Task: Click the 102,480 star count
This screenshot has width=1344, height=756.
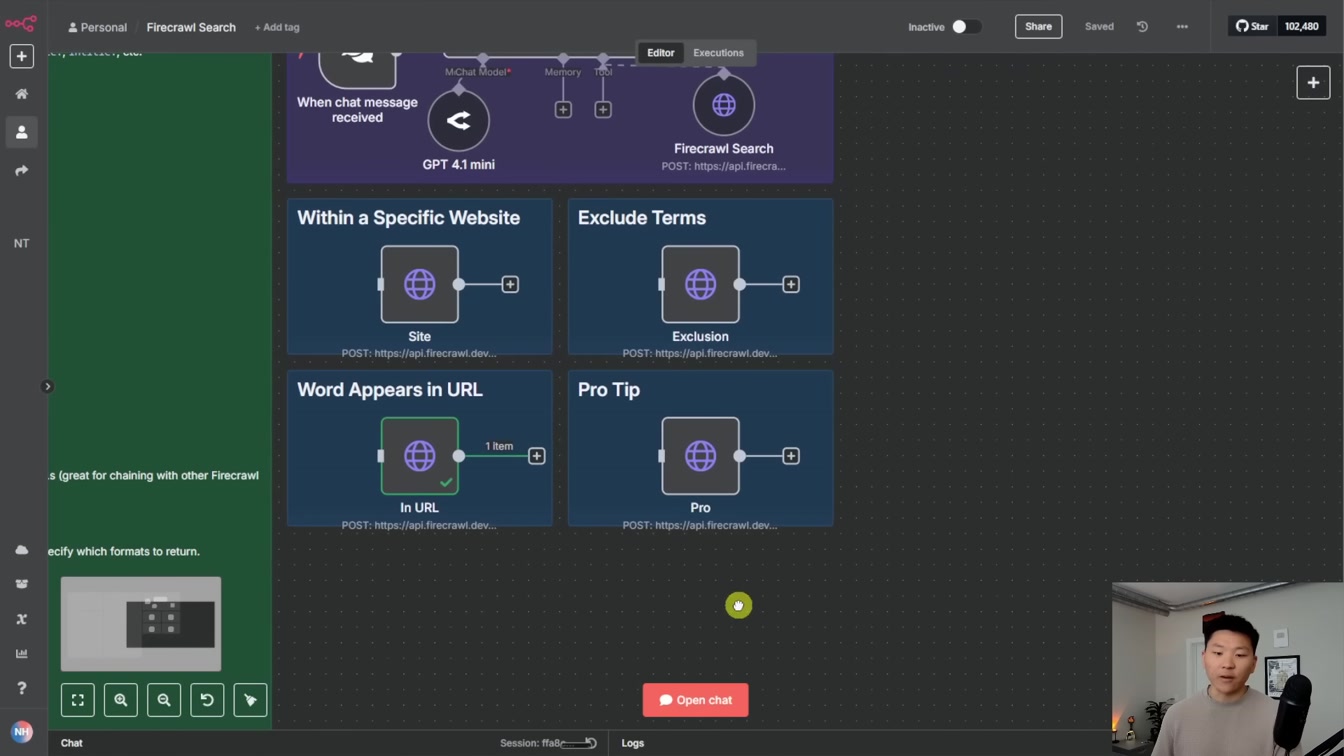Action: click(1301, 27)
